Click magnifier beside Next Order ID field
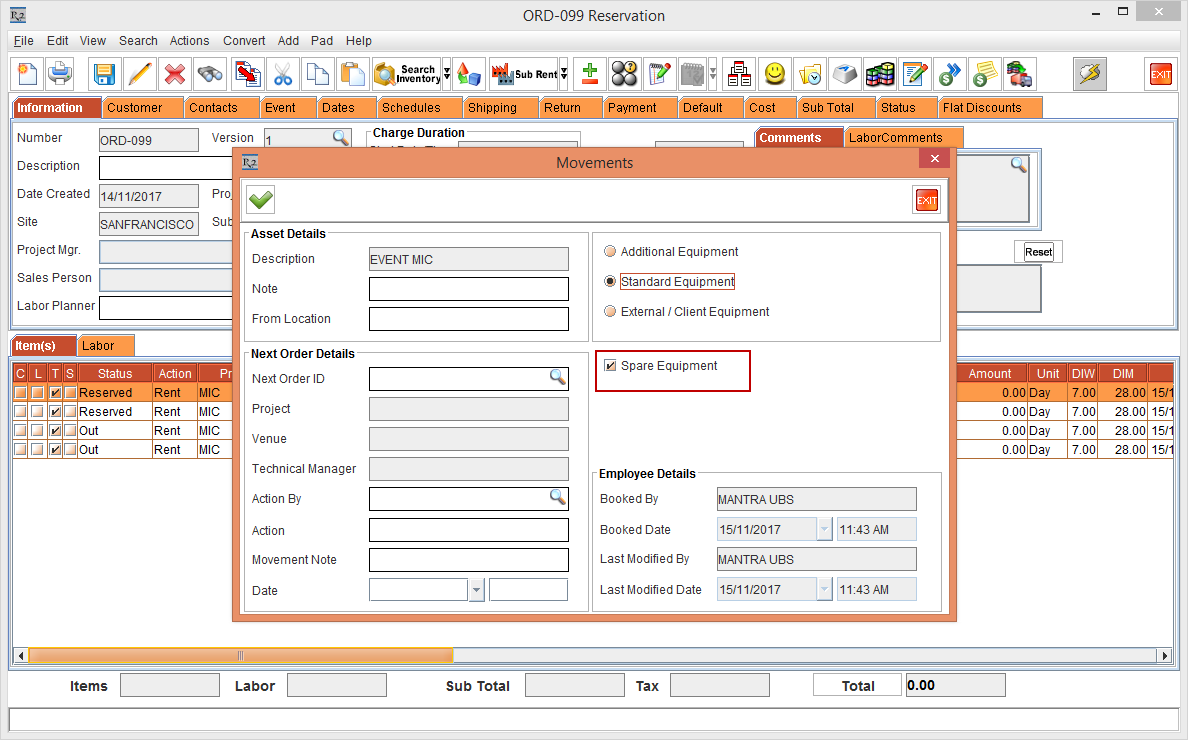Viewport: 1188px width, 740px height. point(557,378)
